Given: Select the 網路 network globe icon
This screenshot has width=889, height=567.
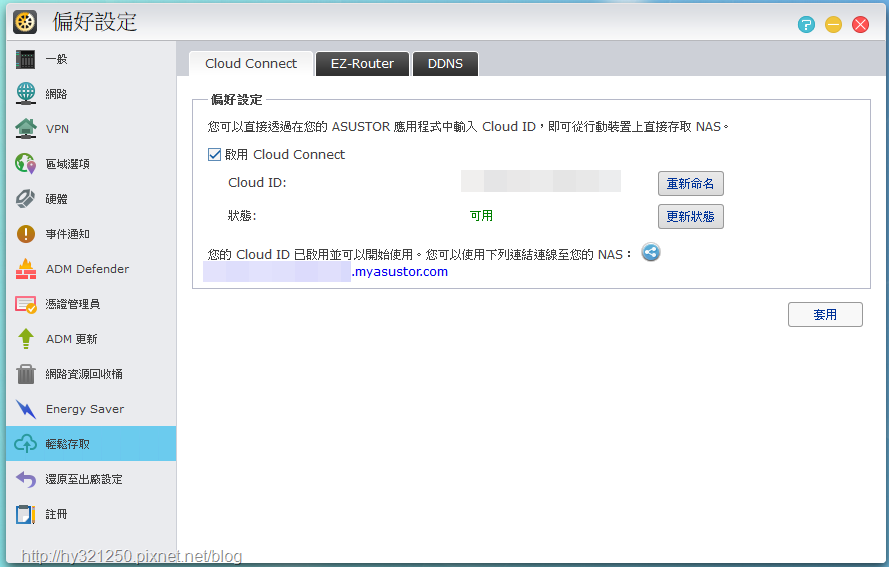Looking at the screenshot, I should (26, 94).
